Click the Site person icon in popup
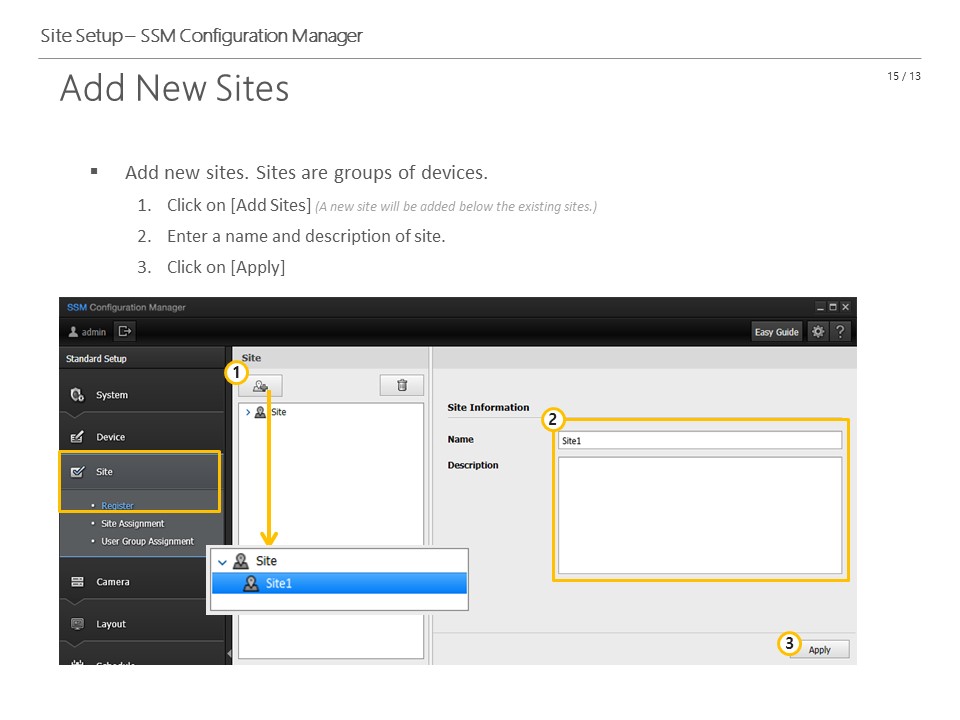The width and height of the screenshot is (960, 720). coord(241,561)
